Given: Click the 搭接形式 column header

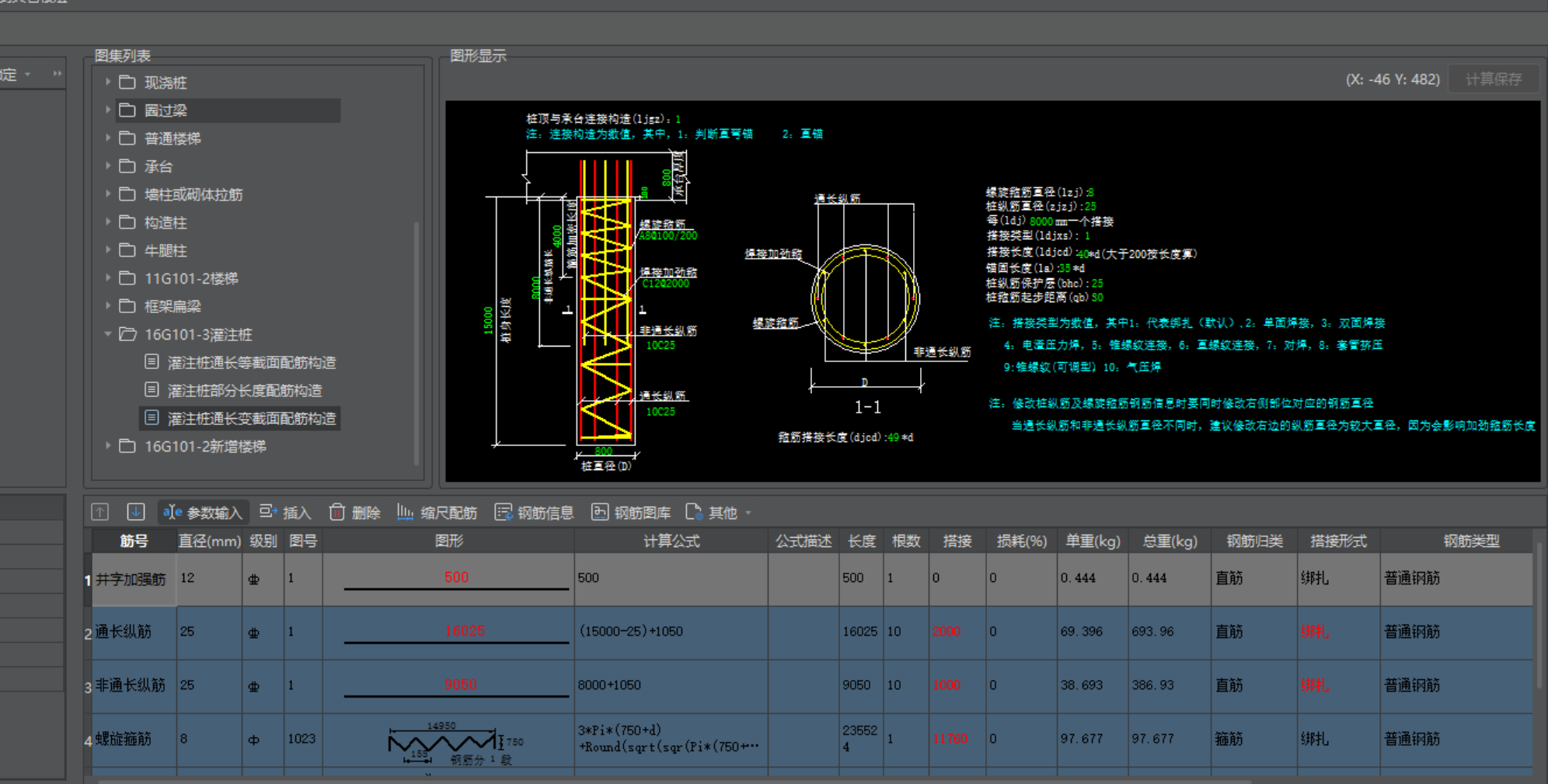Looking at the screenshot, I should [1338, 541].
